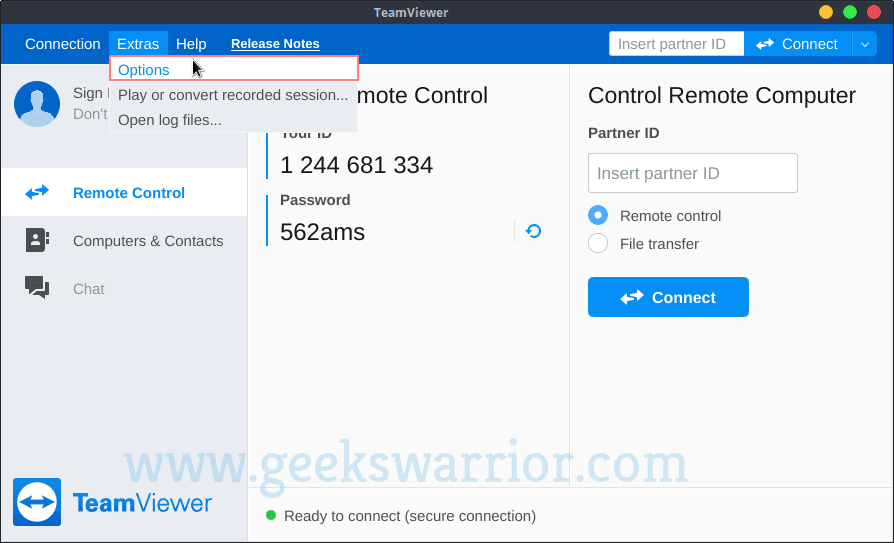
Task: Switch to the Remote Control tab
Action: [x=124, y=193]
